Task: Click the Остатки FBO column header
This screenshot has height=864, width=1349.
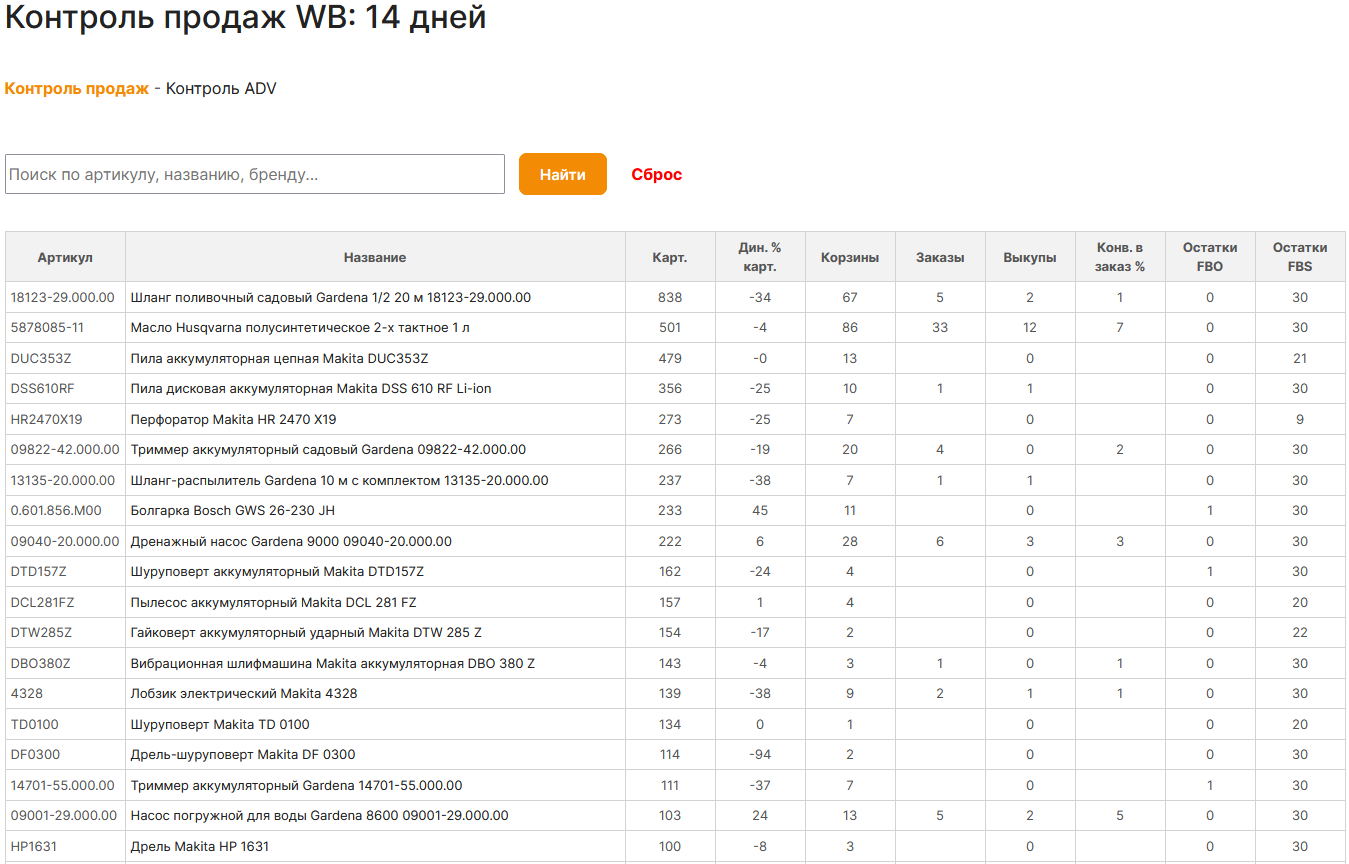Action: (x=1210, y=257)
